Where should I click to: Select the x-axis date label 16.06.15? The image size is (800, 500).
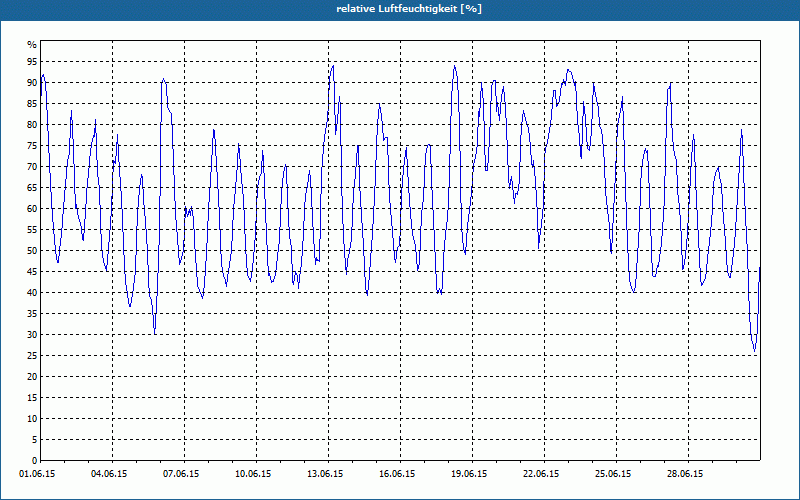click(x=397, y=474)
